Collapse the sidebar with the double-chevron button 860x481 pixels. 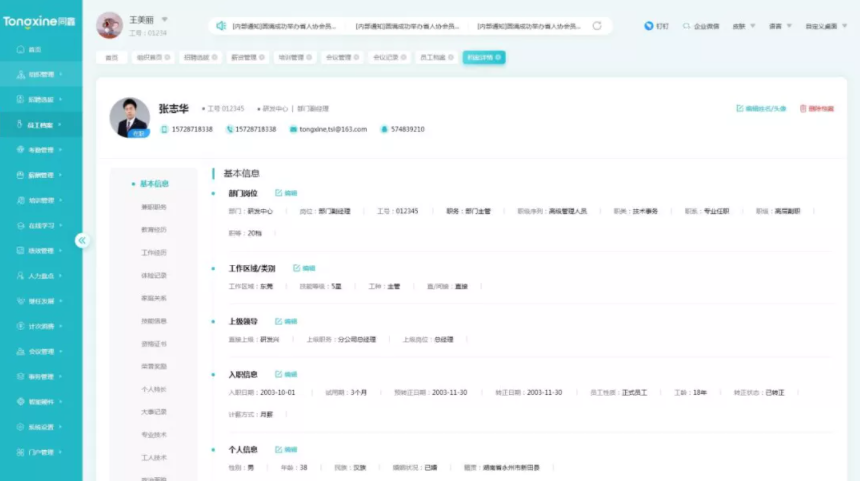(x=82, y=240)
